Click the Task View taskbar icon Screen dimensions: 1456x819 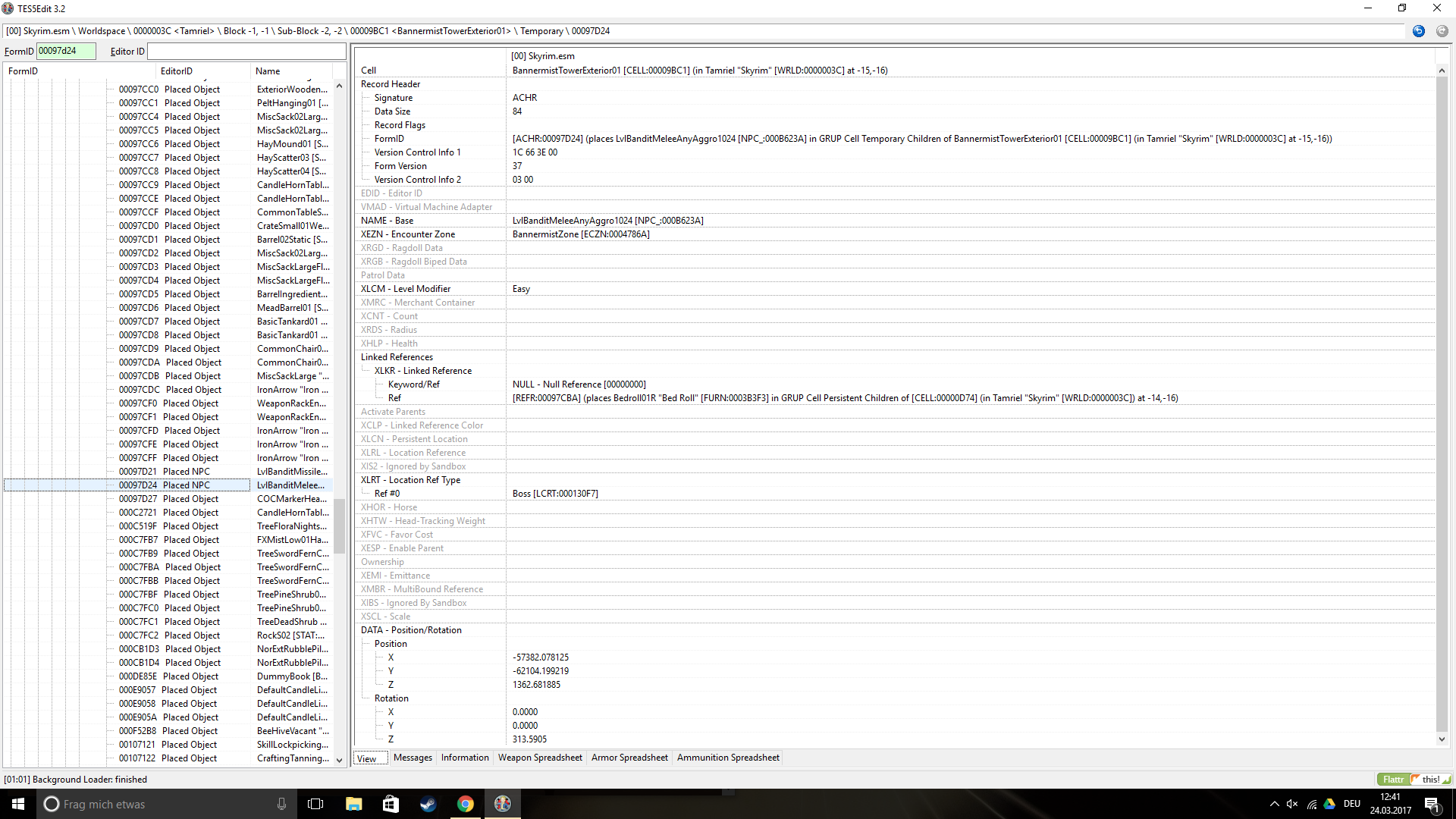point(315,804)
